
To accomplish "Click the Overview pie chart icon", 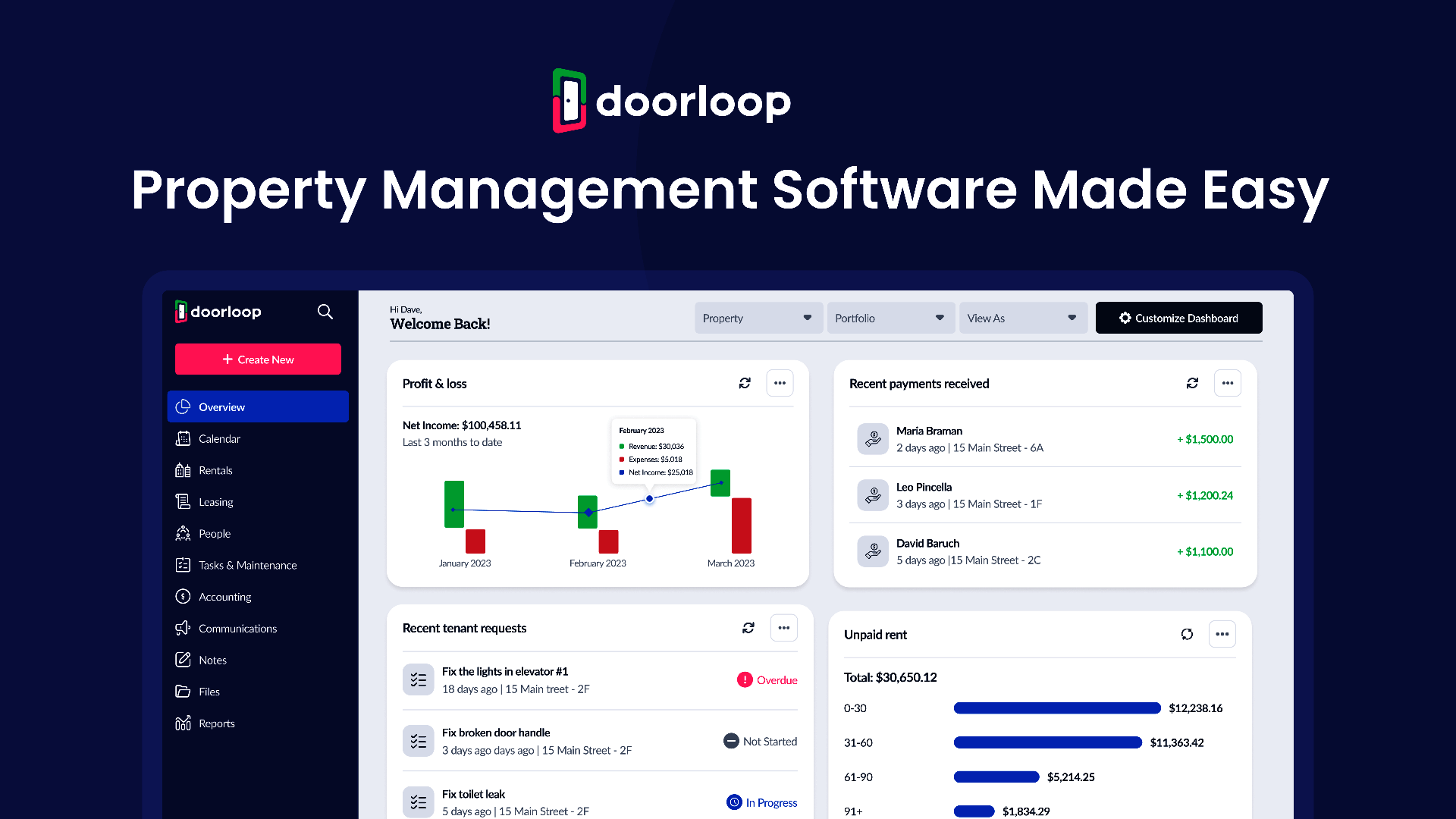I will (183, 406).
